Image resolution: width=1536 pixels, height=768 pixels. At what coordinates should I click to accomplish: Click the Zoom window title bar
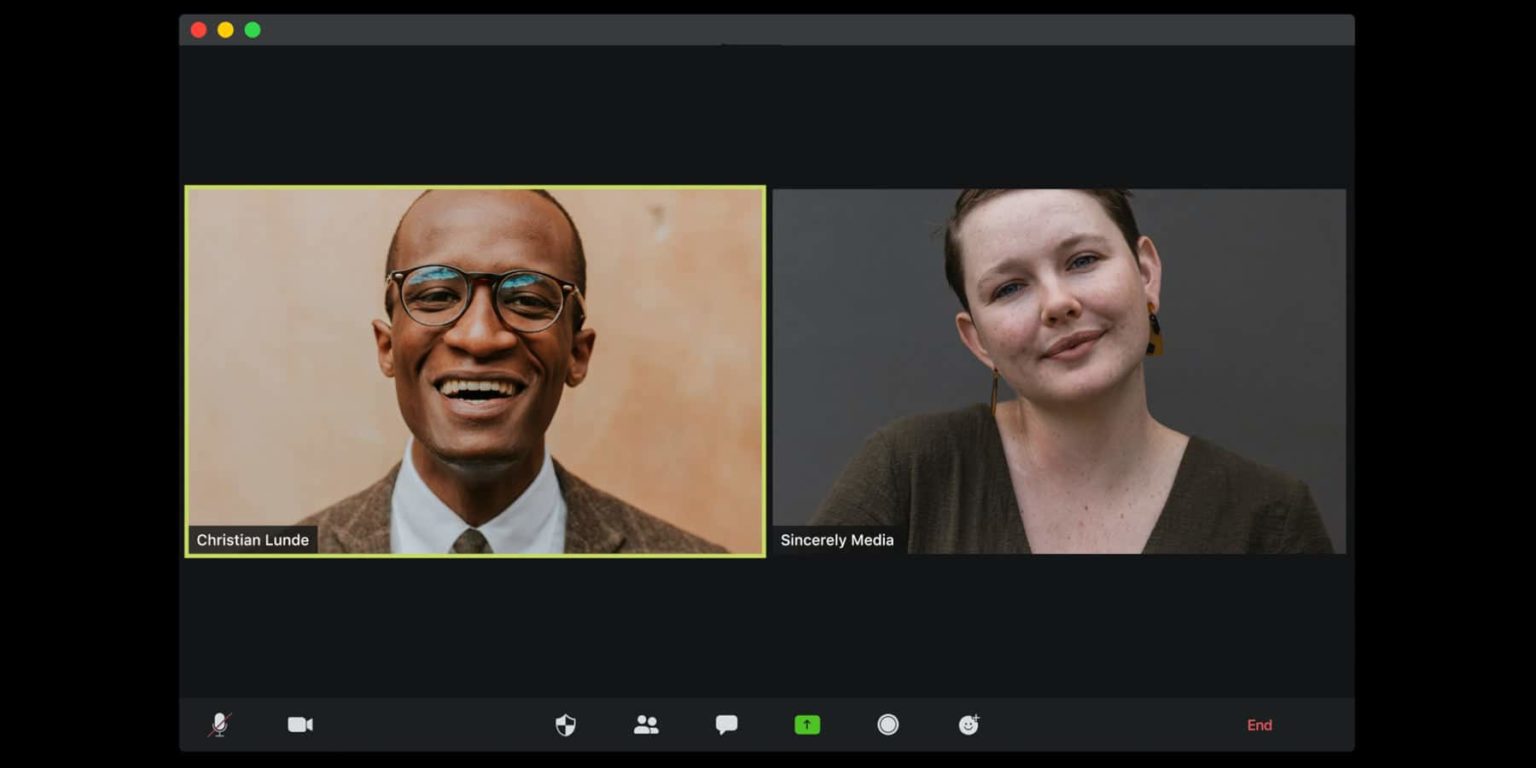pyautogui.click(x=768, y=30)
